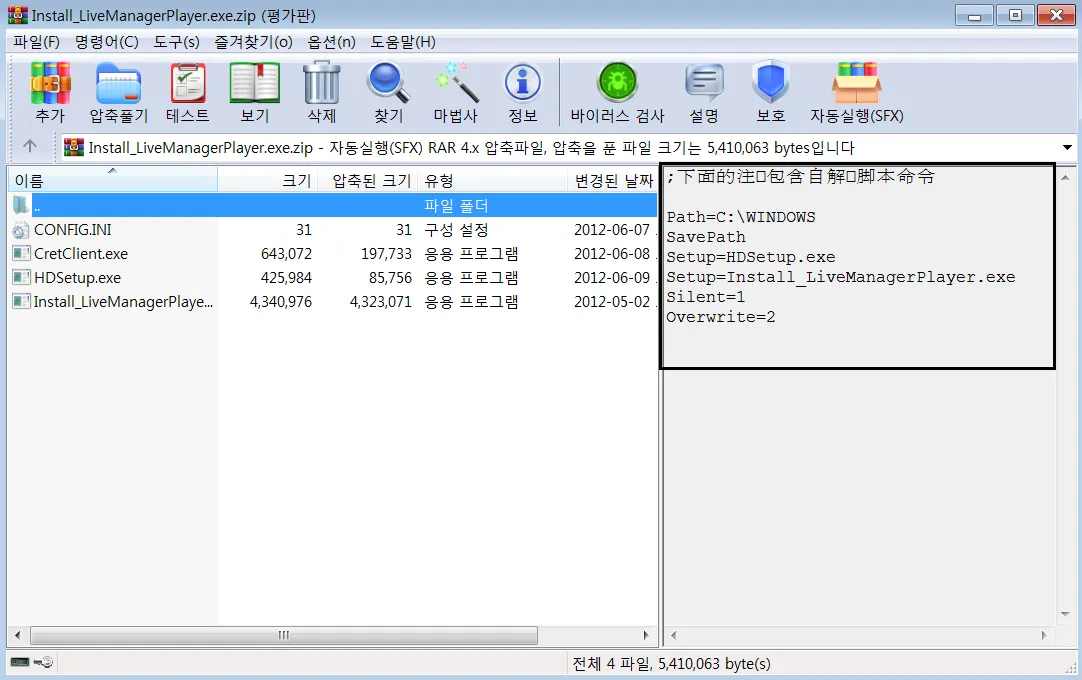The image size is (1082, 680).
Task: Open the 옵션(n) menu
Action: pos(331,42)
